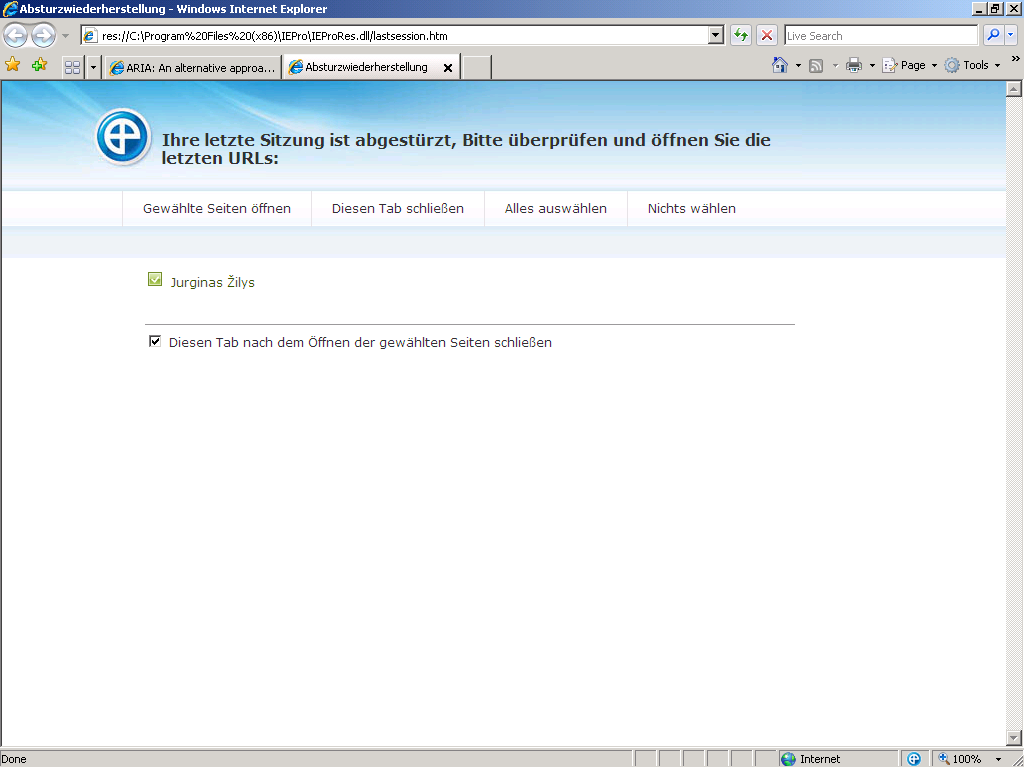Image resolution: width=1024 pixels, height=768 pixels.
Task: Click Gewählte Seiten öffnen
Action: point(217,208)
